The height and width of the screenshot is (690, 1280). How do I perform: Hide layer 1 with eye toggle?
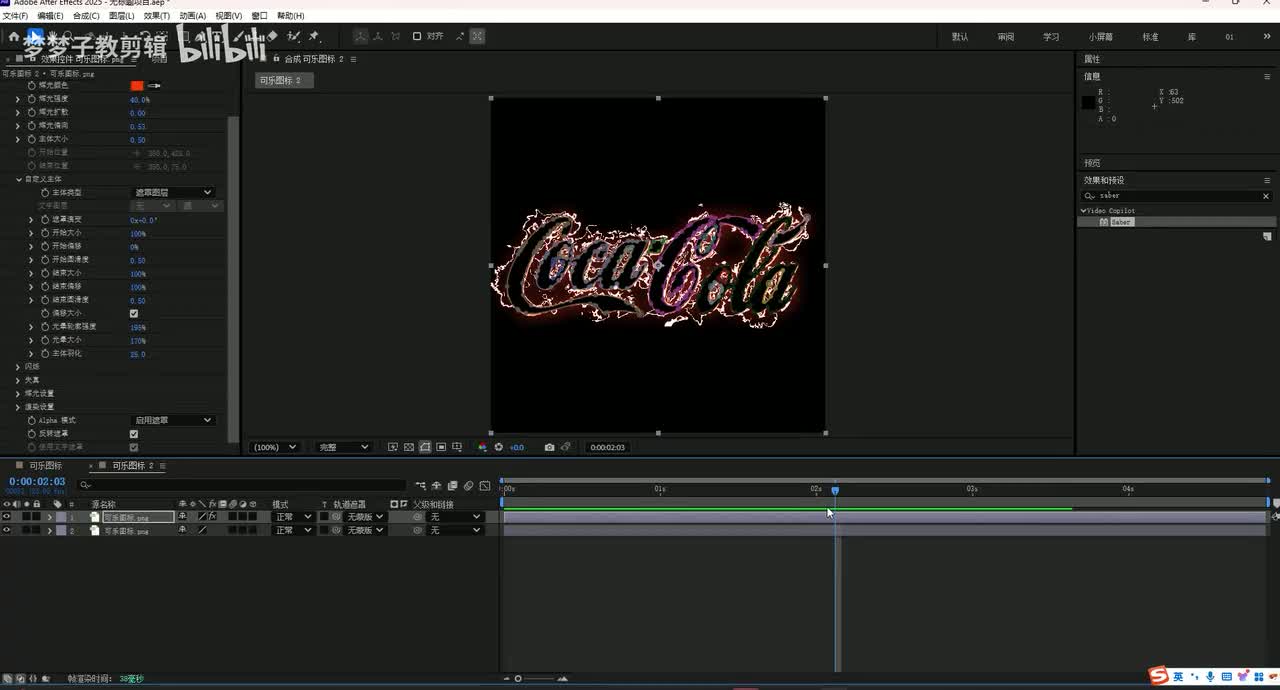click(7, 517)
